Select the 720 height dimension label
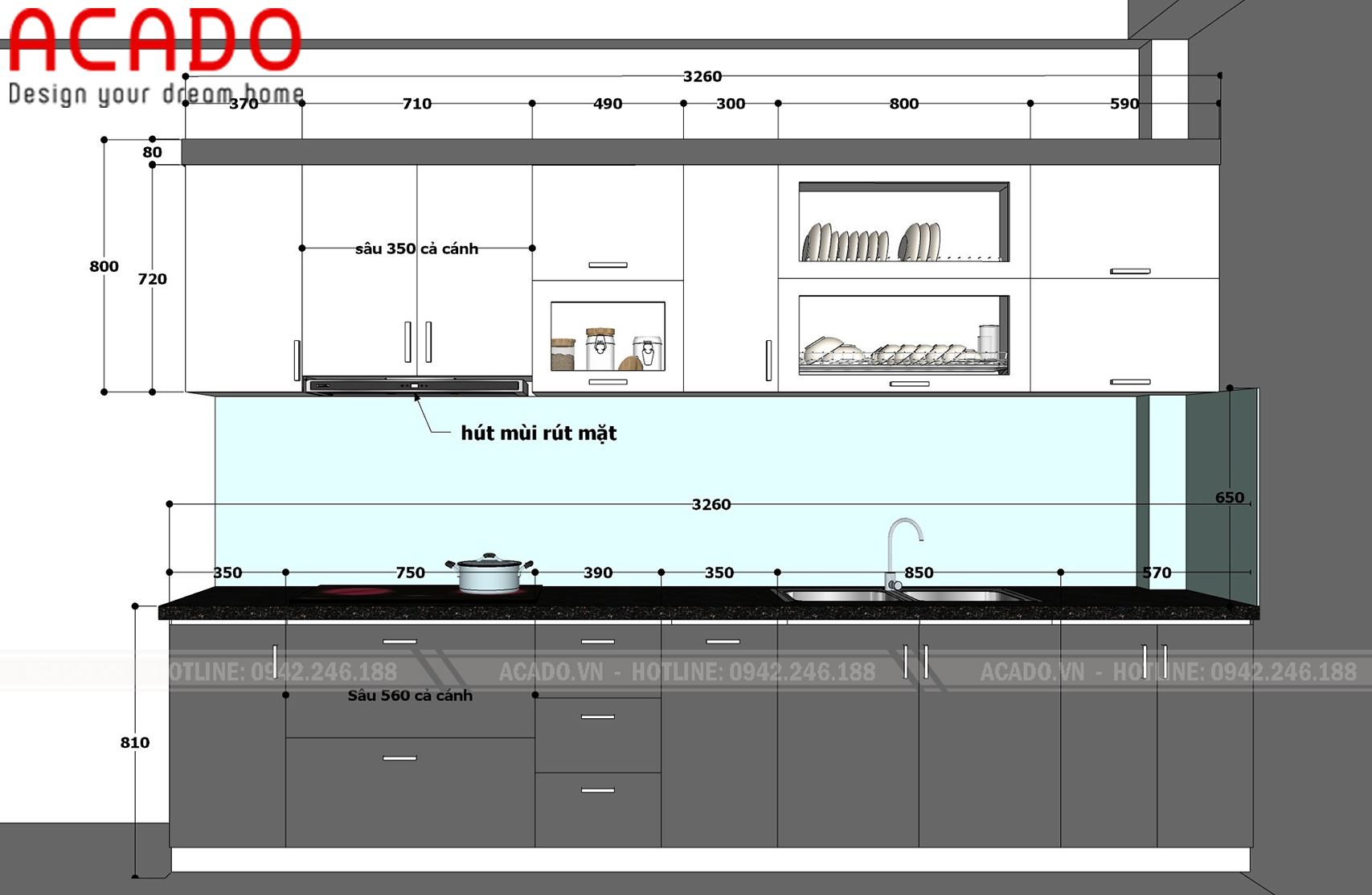The height and width of the screenshot is (895, 1372). 153,279
